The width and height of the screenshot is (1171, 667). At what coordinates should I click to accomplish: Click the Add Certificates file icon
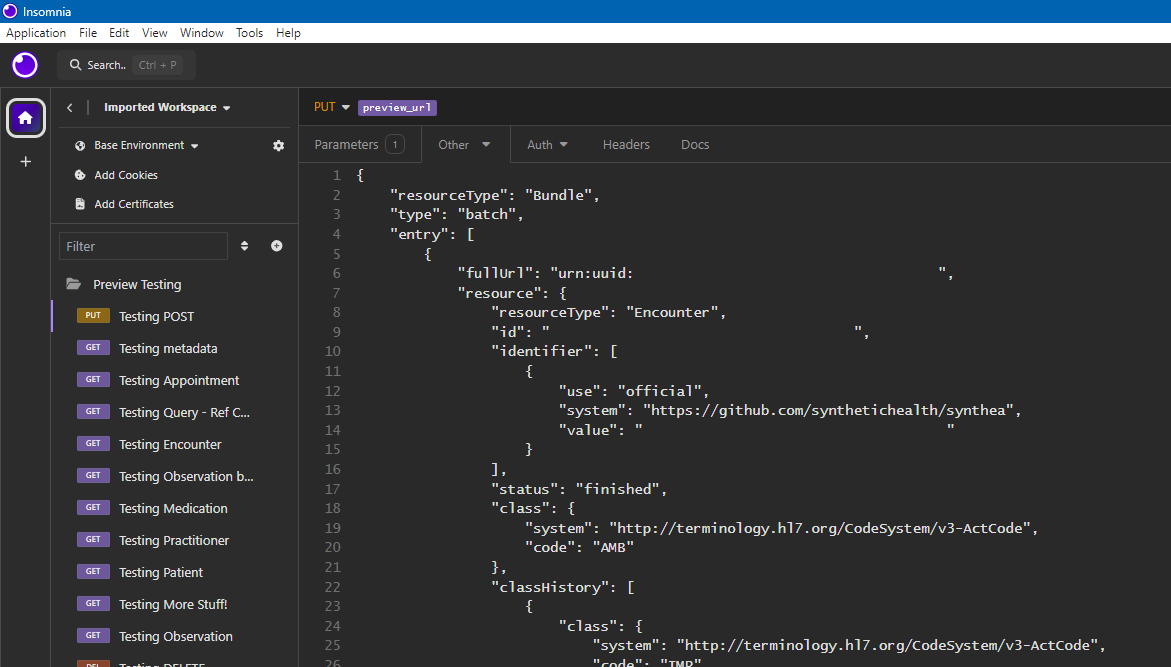[80, 204]
